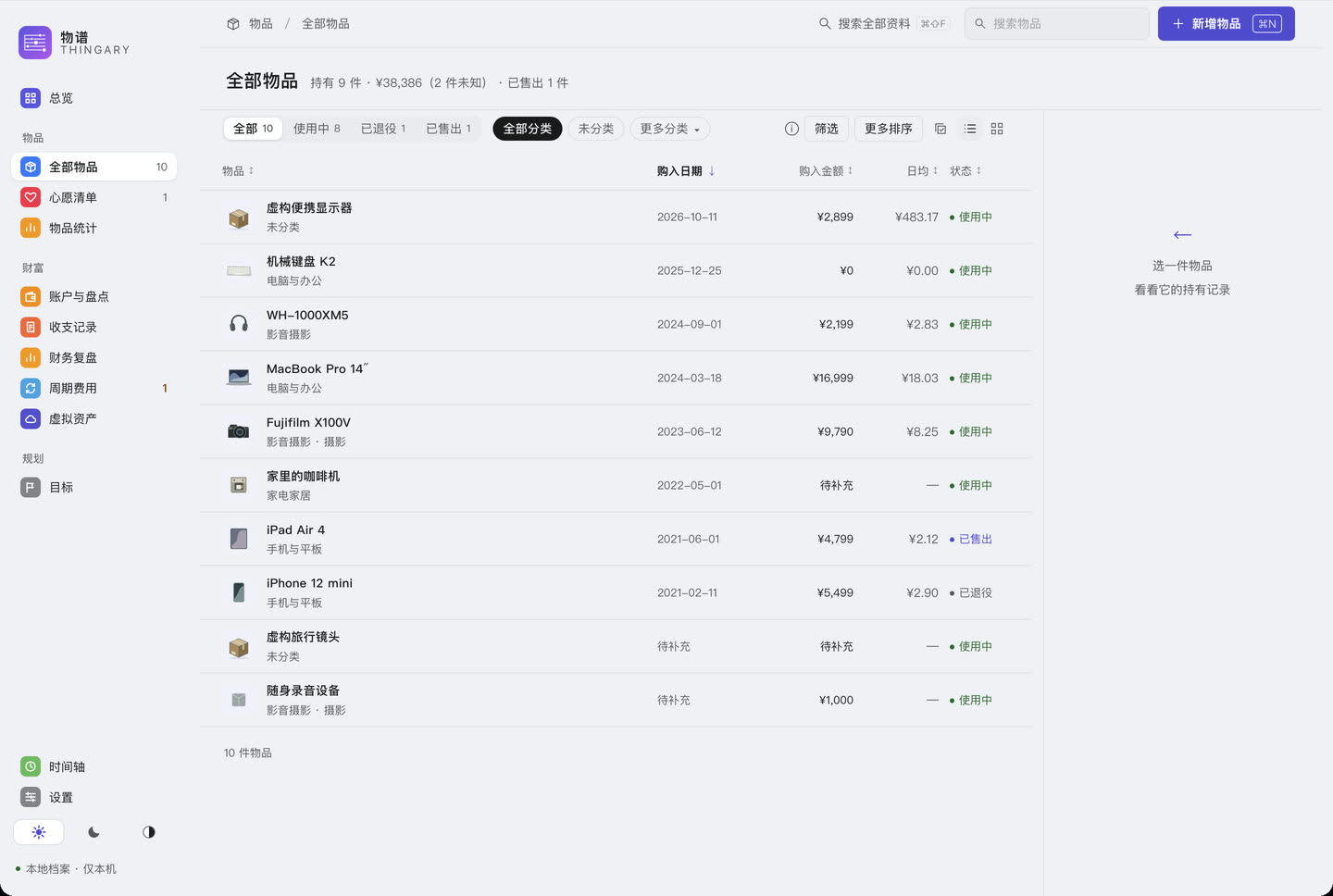Switch to the 使用中 8 tab
Viewport: 1333px width, 896px height.
click(x=317, y=129)
